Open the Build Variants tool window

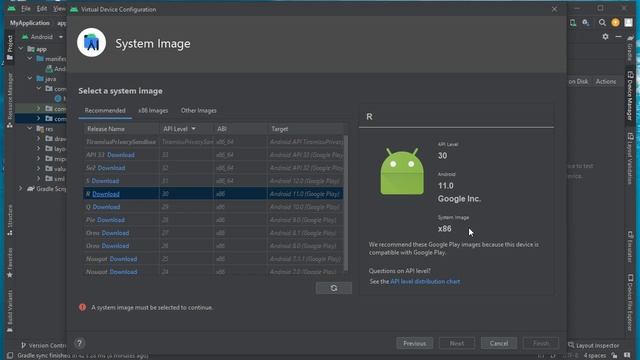tap(10, 312)
